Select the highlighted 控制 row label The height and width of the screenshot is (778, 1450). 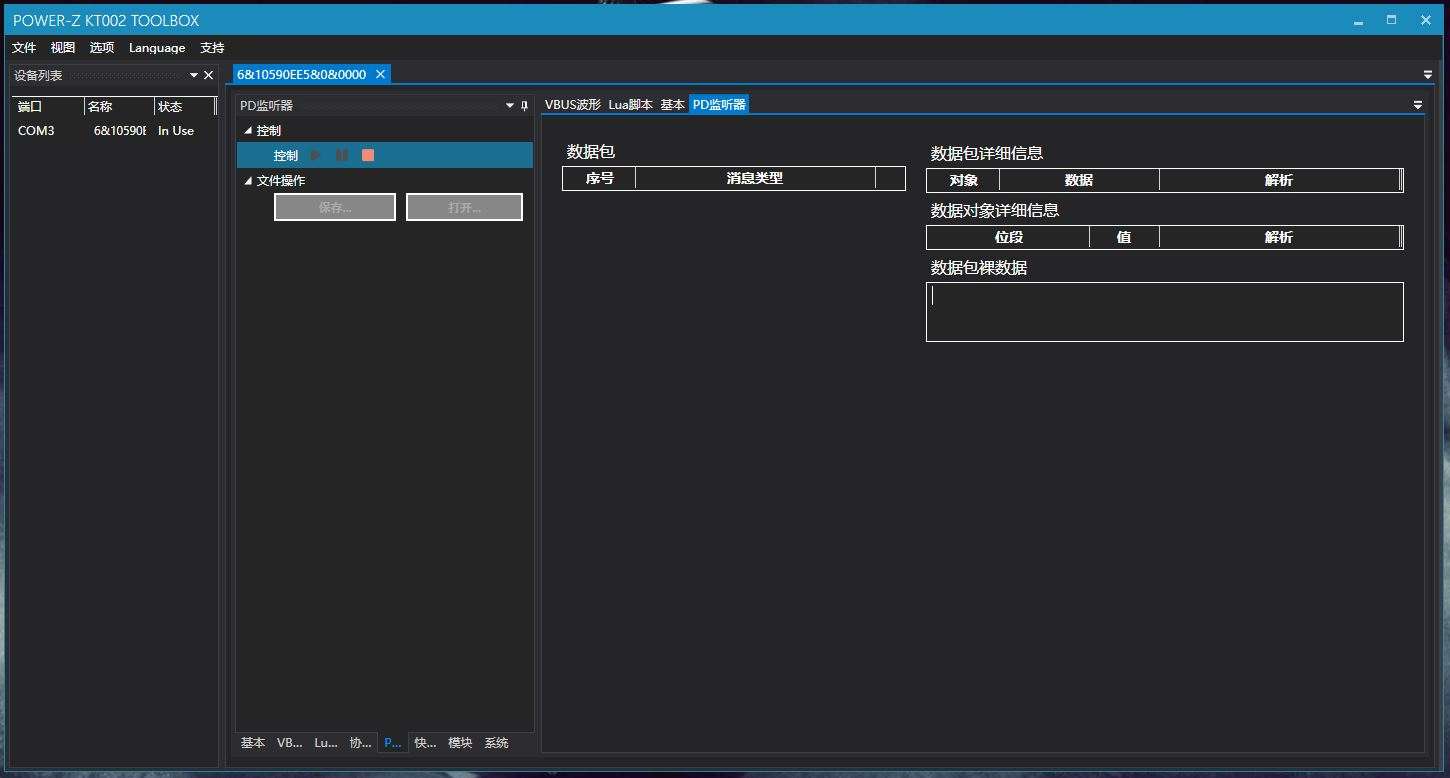coord(286,156)
